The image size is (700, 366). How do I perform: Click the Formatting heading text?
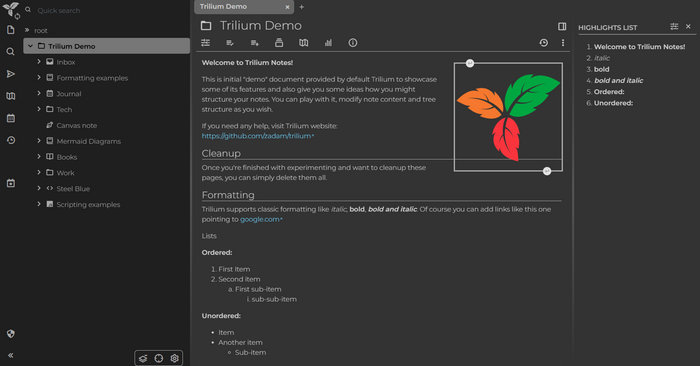pos(228,195)
